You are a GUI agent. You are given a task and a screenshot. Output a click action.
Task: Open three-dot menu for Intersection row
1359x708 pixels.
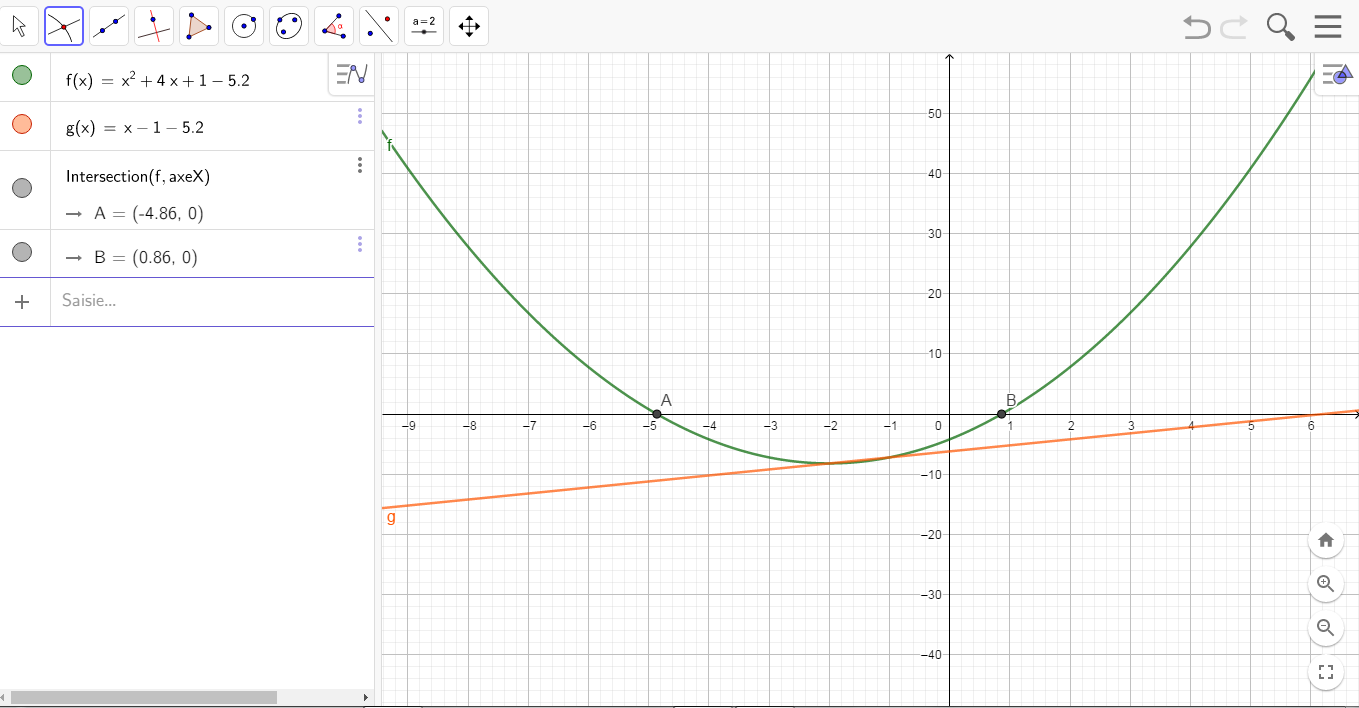pyautogui.click(x=360, y=165)
